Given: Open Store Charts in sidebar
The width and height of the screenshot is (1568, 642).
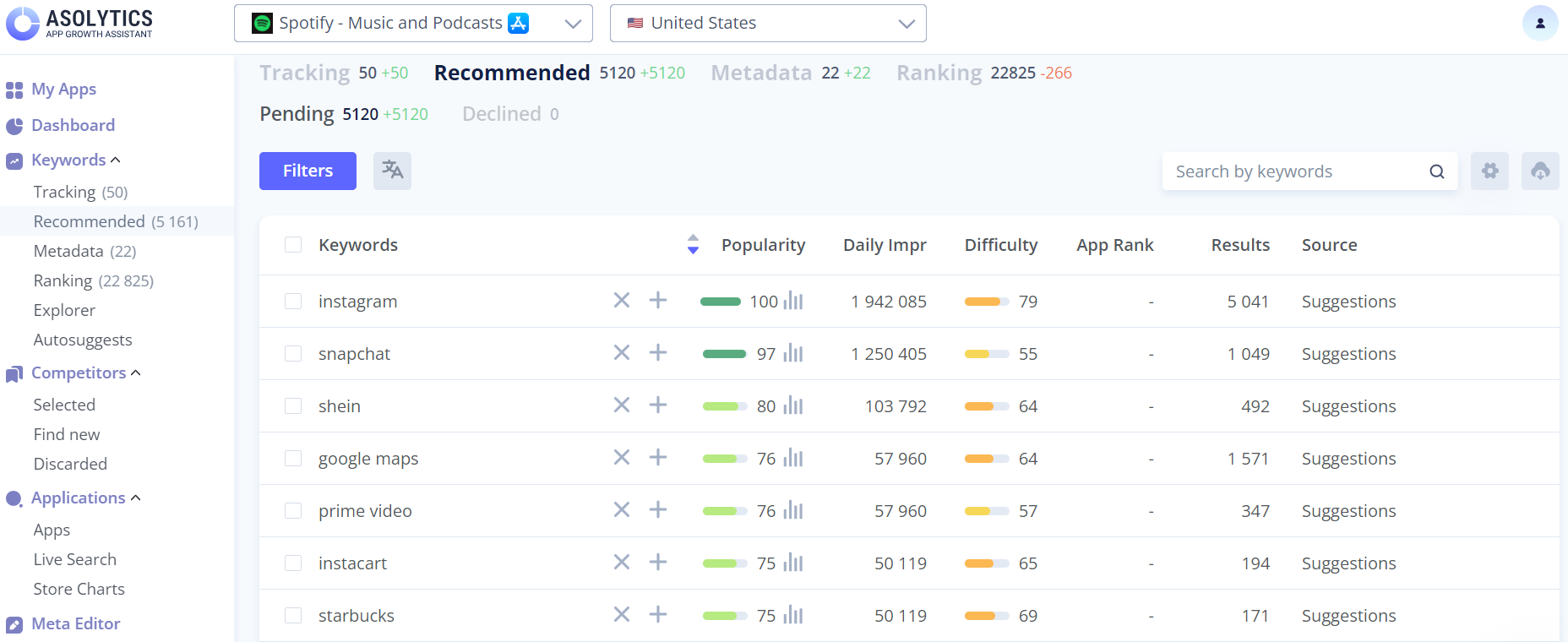Looking at the screenshot, I should tap(79, 589).
